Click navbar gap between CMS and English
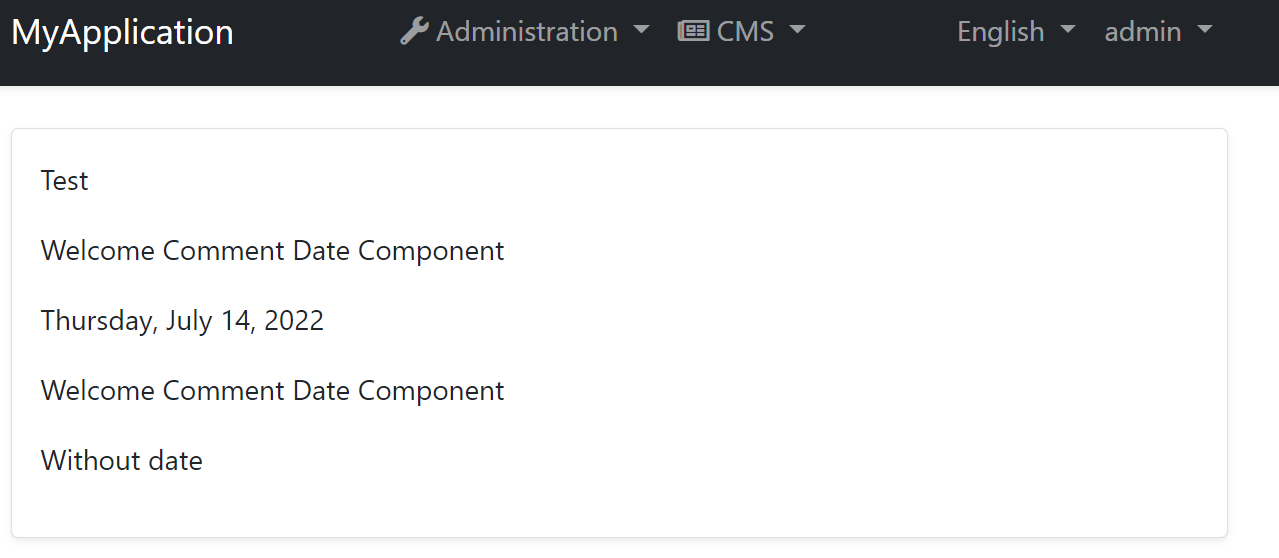Viewport: 1279px width, 558px height. click(880, 32)
